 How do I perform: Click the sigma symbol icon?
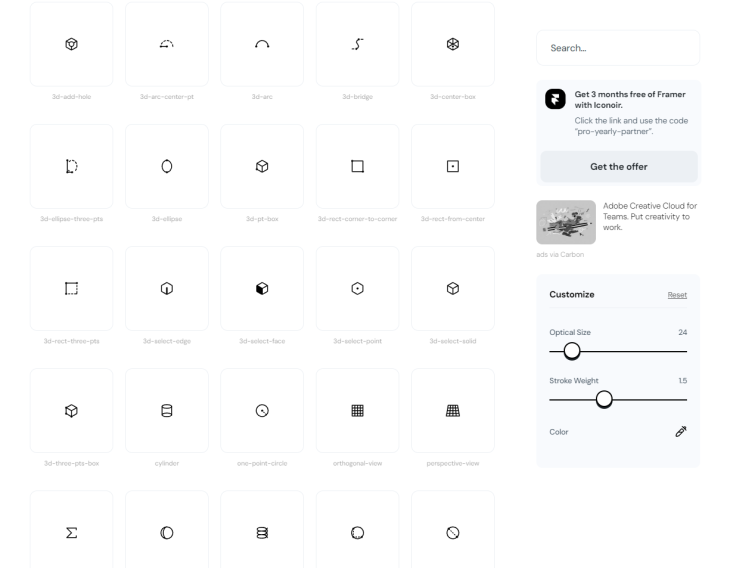point(71,532)
